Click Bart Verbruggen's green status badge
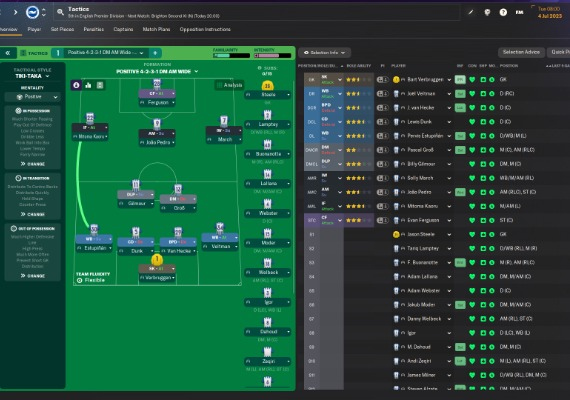Viewport: 570px width, 400px height. (460, 80)
